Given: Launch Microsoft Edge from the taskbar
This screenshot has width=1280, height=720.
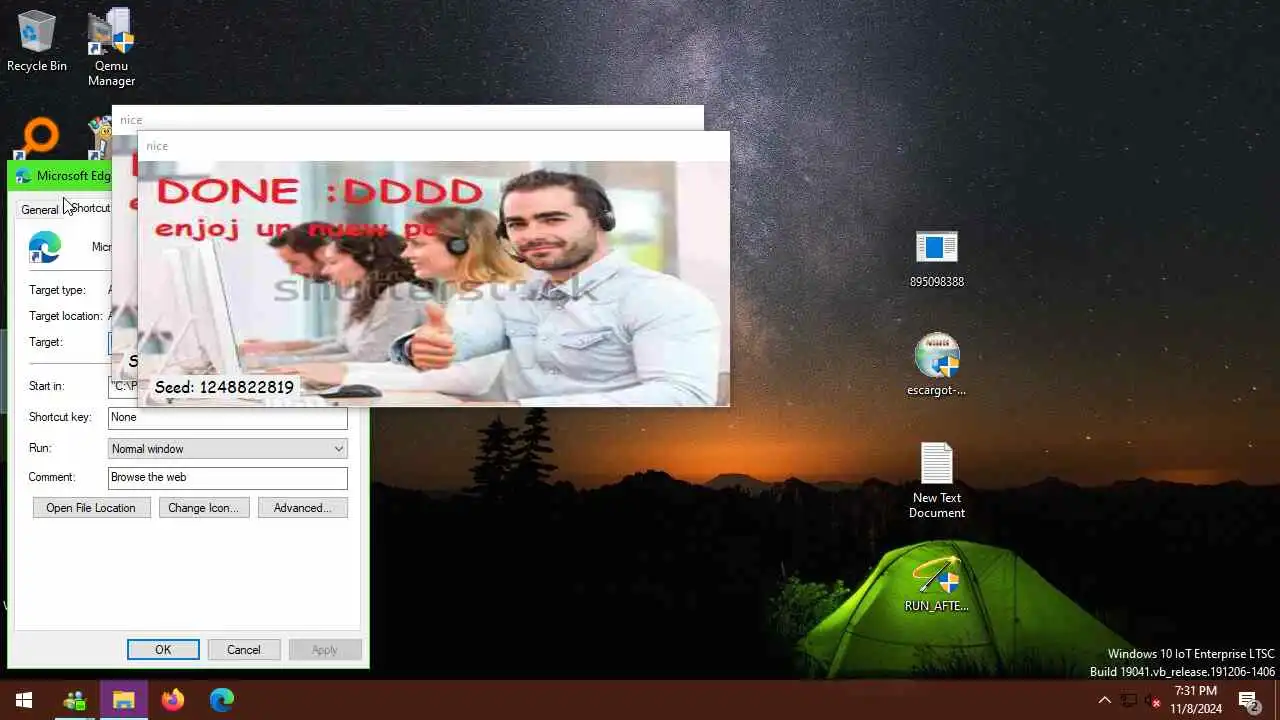Looking at the screenshot, I should point(222,700).
